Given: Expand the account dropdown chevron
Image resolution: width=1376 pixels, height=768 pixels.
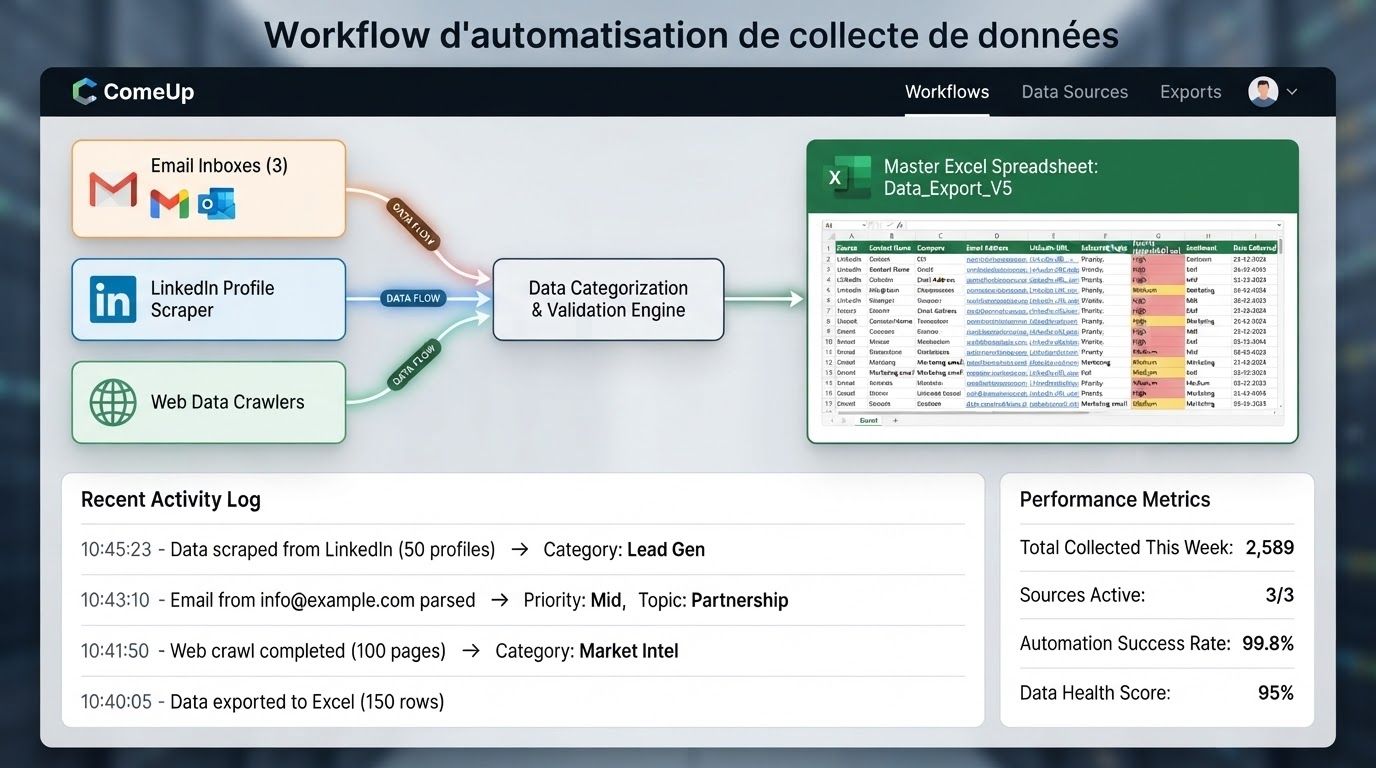Looking at the screenshot, I should [1292, 92].
